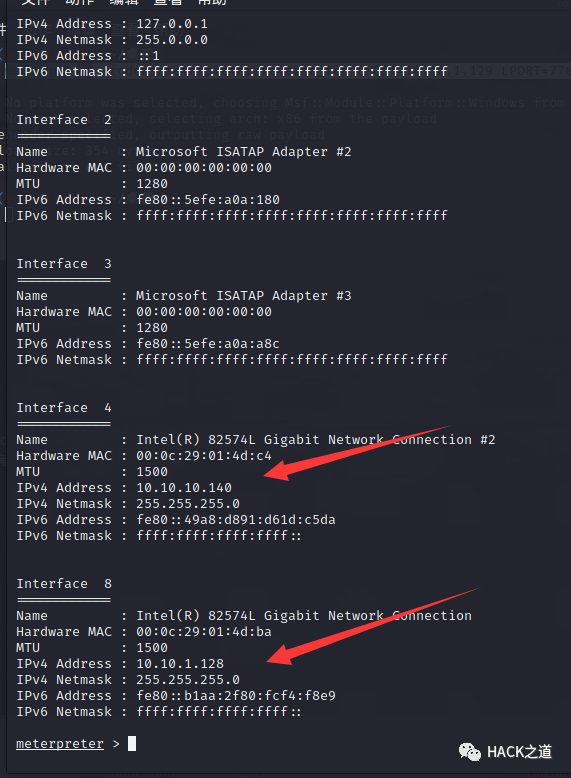This screenshot has width=571, height=778.
Task: Click the underlined meterpreter prompt text
Action: [60, 744]
